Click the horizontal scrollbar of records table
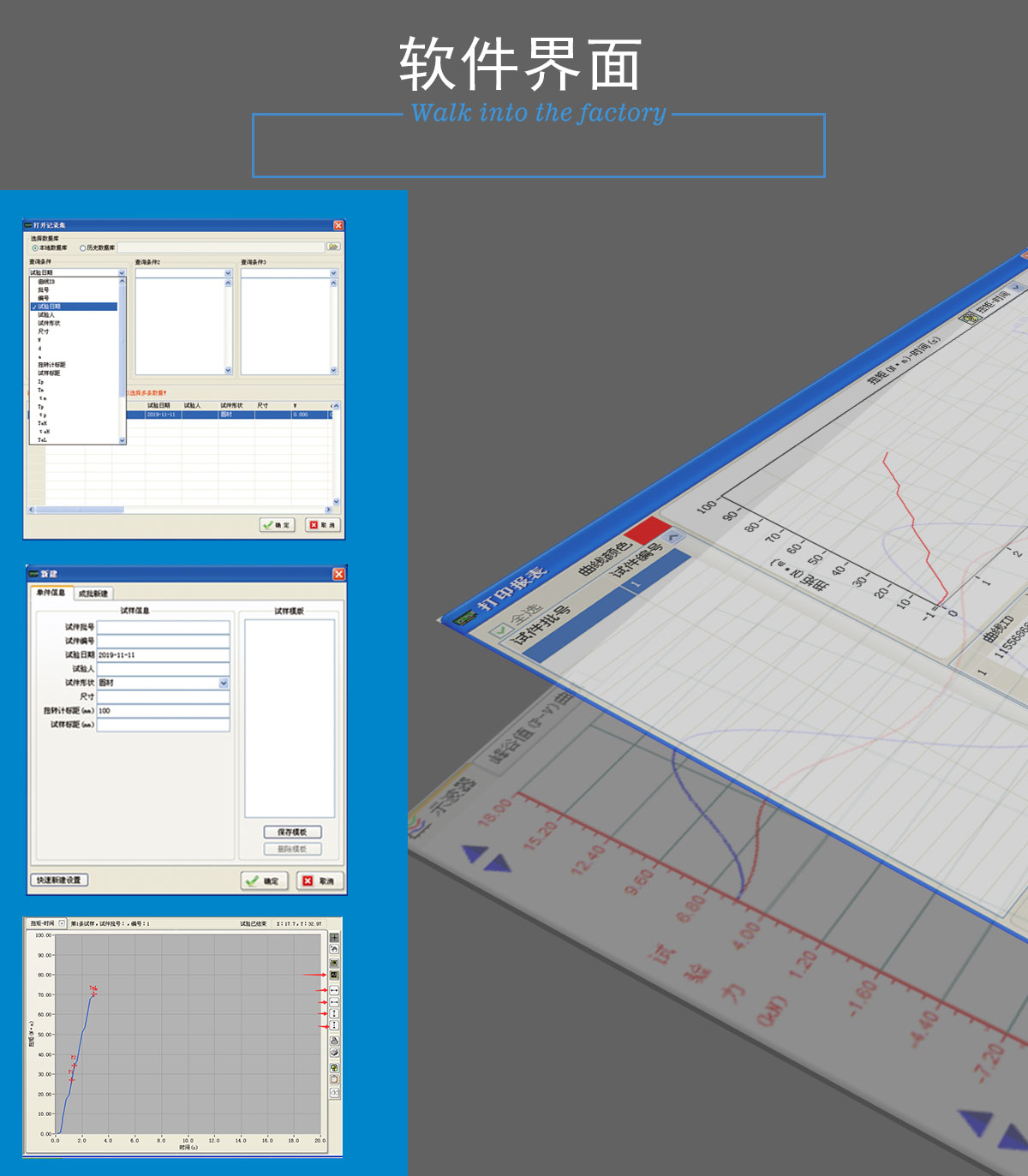1028x1176 pixels. pyautogui.click(x=179, y=510)
